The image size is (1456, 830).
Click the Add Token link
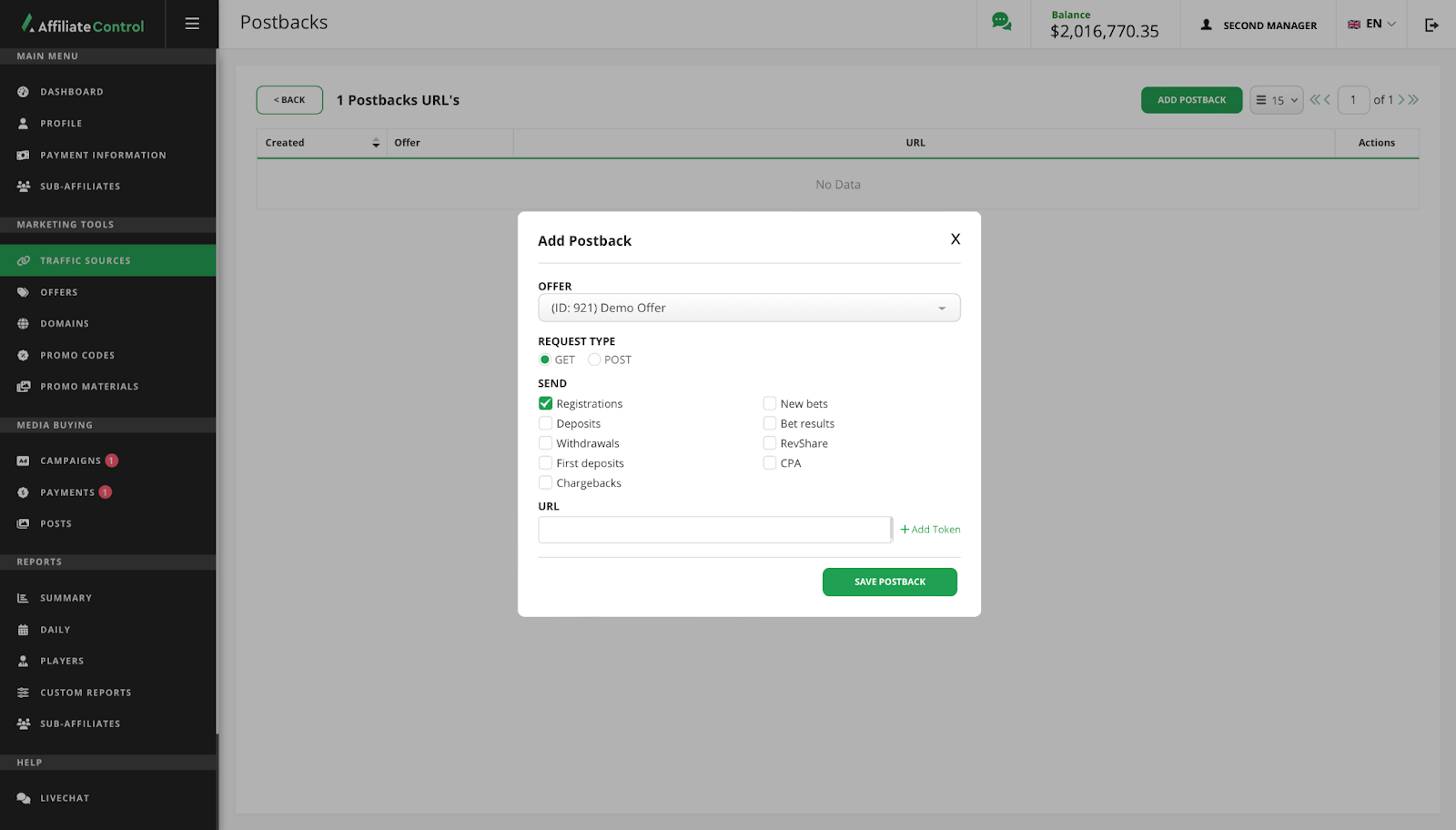930,530
